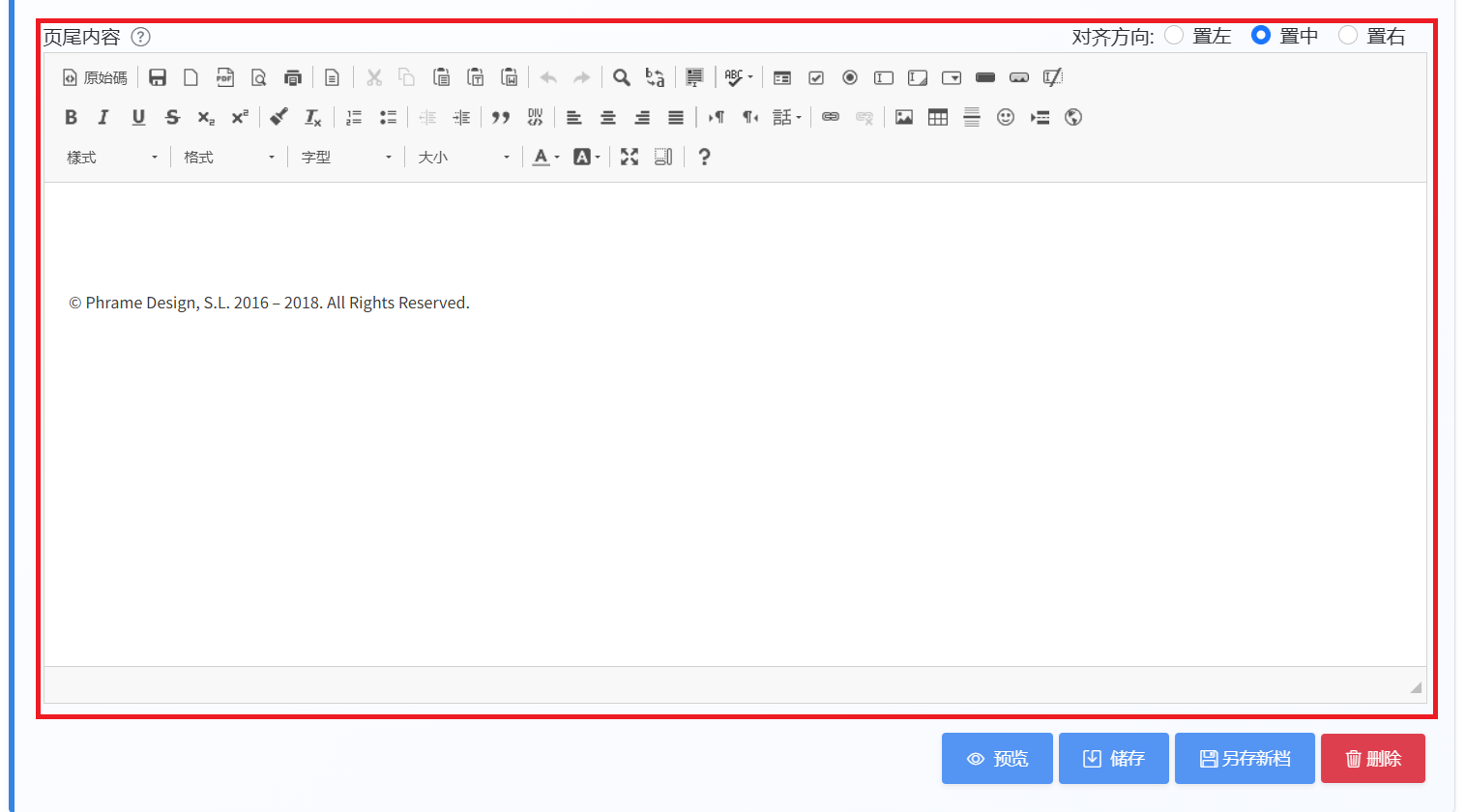
Task: Open the 字型 font dropdown
Action: 346,157
